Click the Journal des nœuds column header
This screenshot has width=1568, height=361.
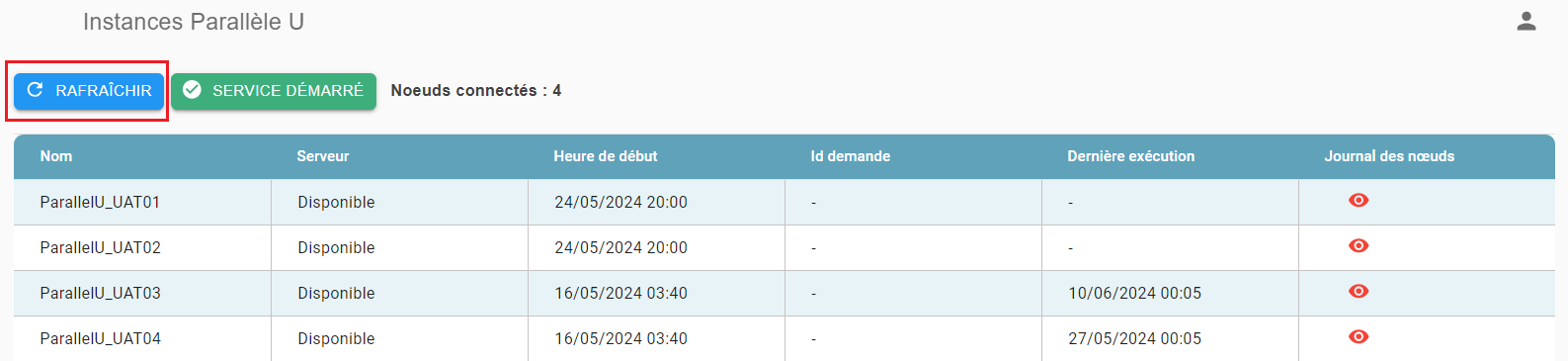point(1389,156)
